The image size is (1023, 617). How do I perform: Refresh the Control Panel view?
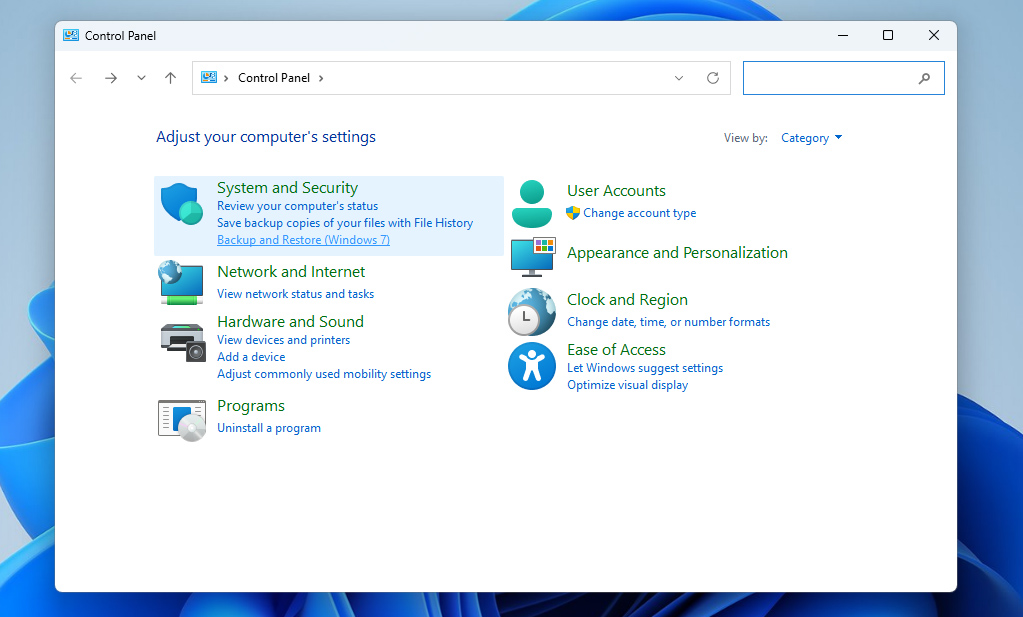[713, 78]
